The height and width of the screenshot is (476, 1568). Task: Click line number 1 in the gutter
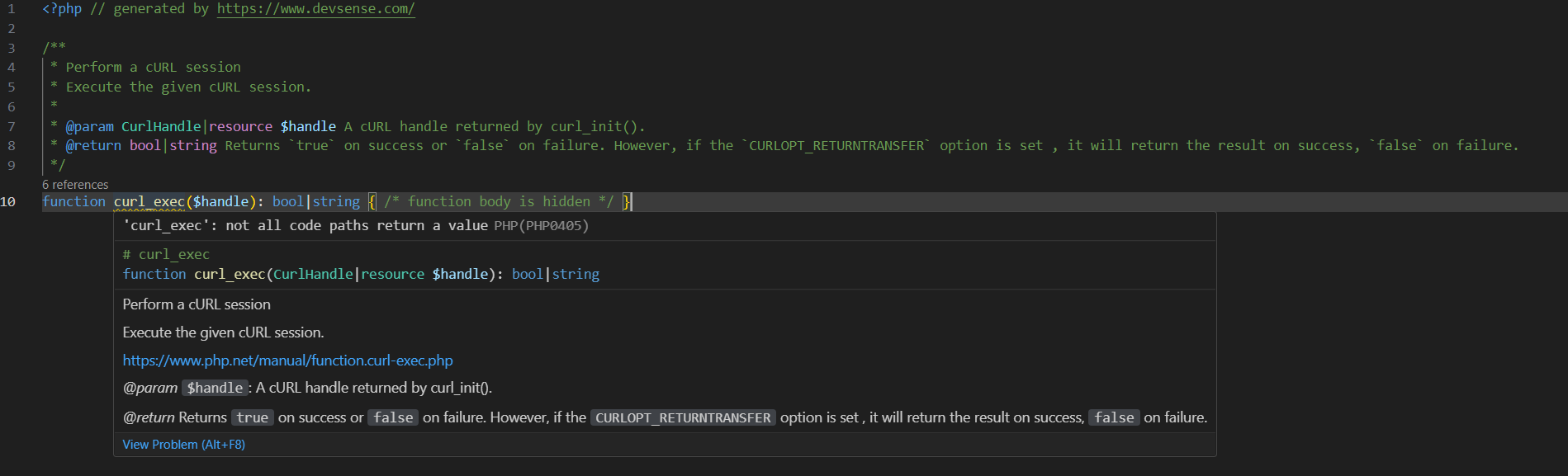12,9
